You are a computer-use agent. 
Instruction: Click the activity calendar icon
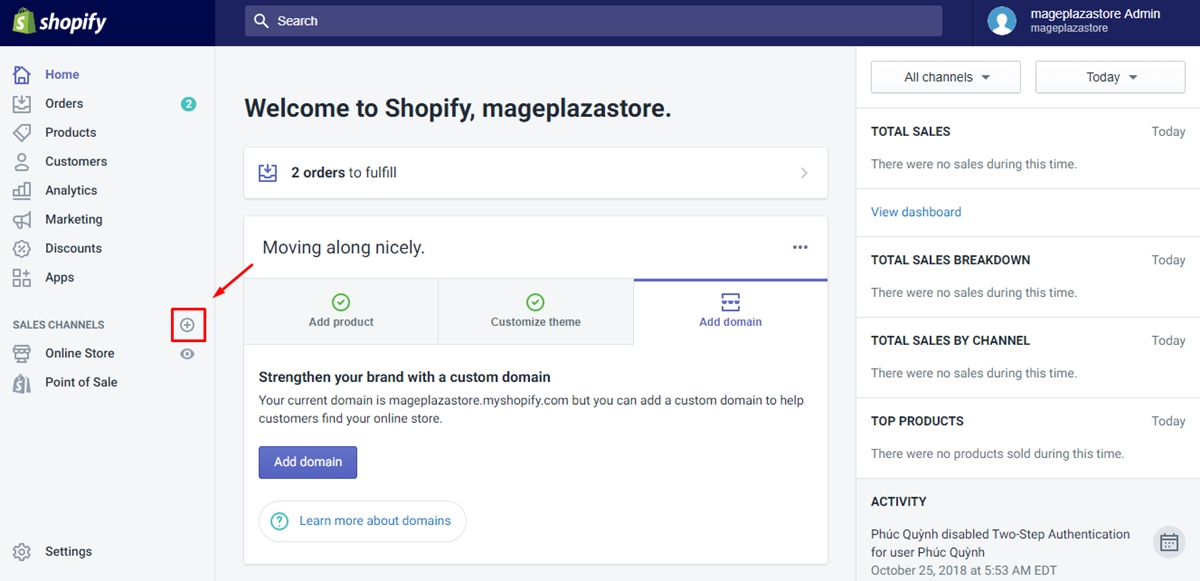pyautogui.click(x=1167, y=542)
